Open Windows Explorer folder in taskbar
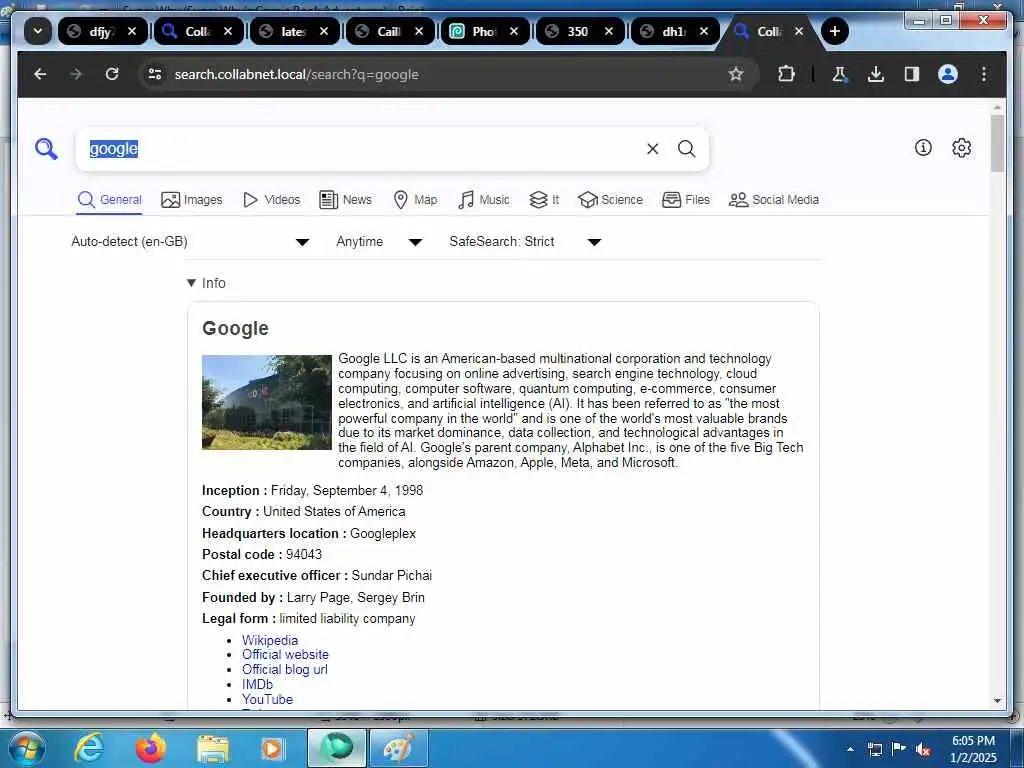Screen dimensions: 1024x768 [213, 748]
